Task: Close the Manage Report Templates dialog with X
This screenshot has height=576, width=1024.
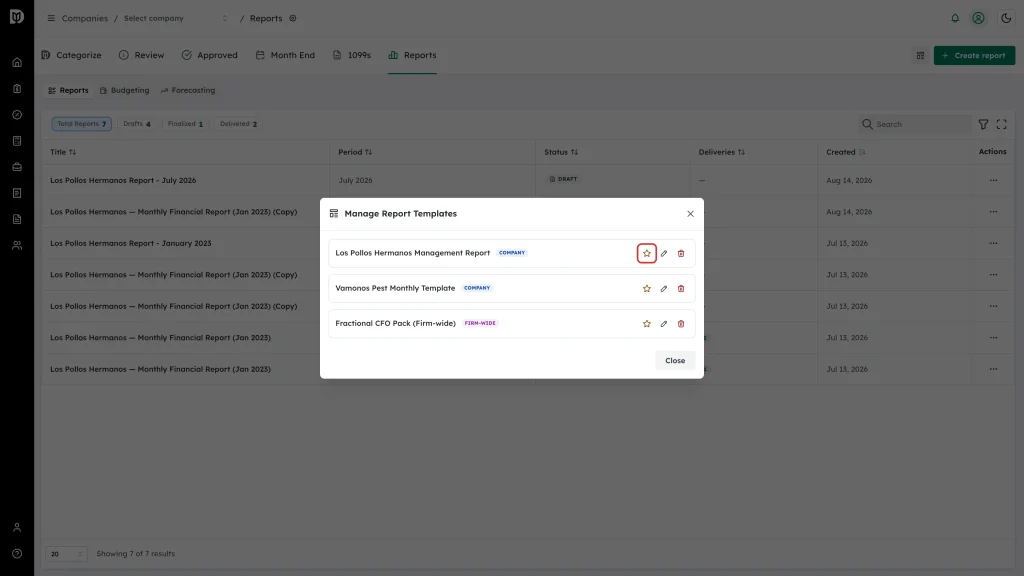Action: (x=690, y=214)
